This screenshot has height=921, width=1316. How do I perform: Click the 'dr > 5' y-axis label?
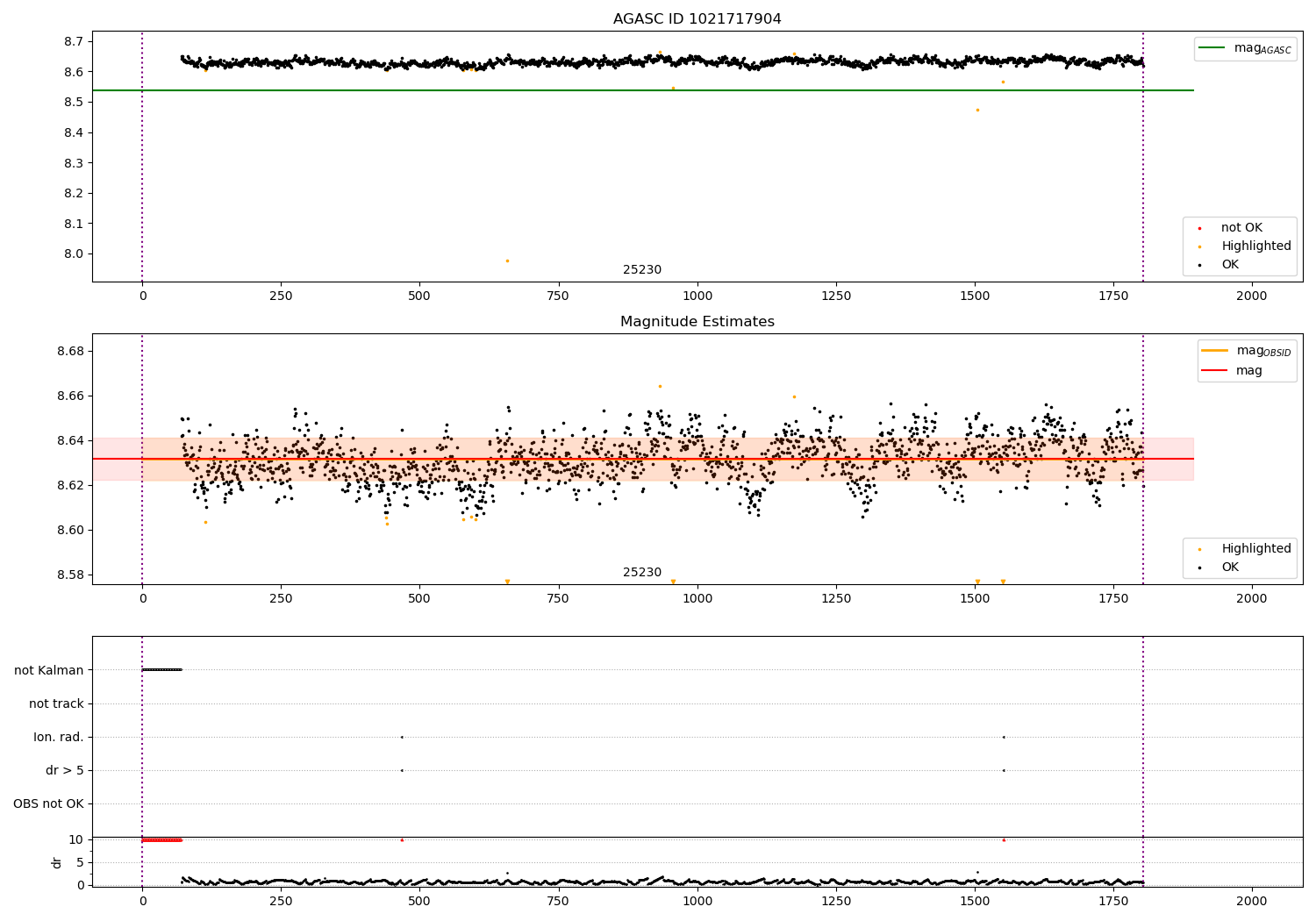pyautogui.click(x=65, y=770)
